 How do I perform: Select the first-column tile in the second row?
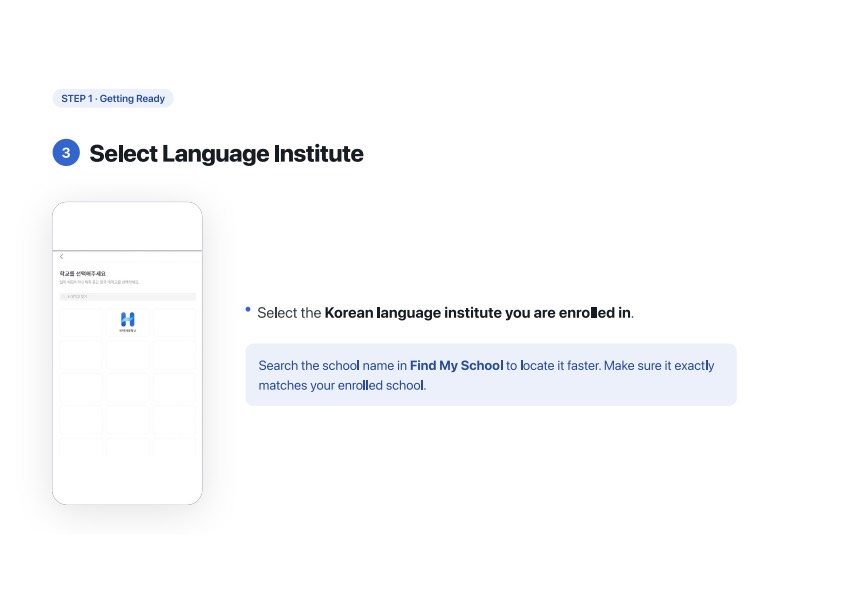click(81, 355)
